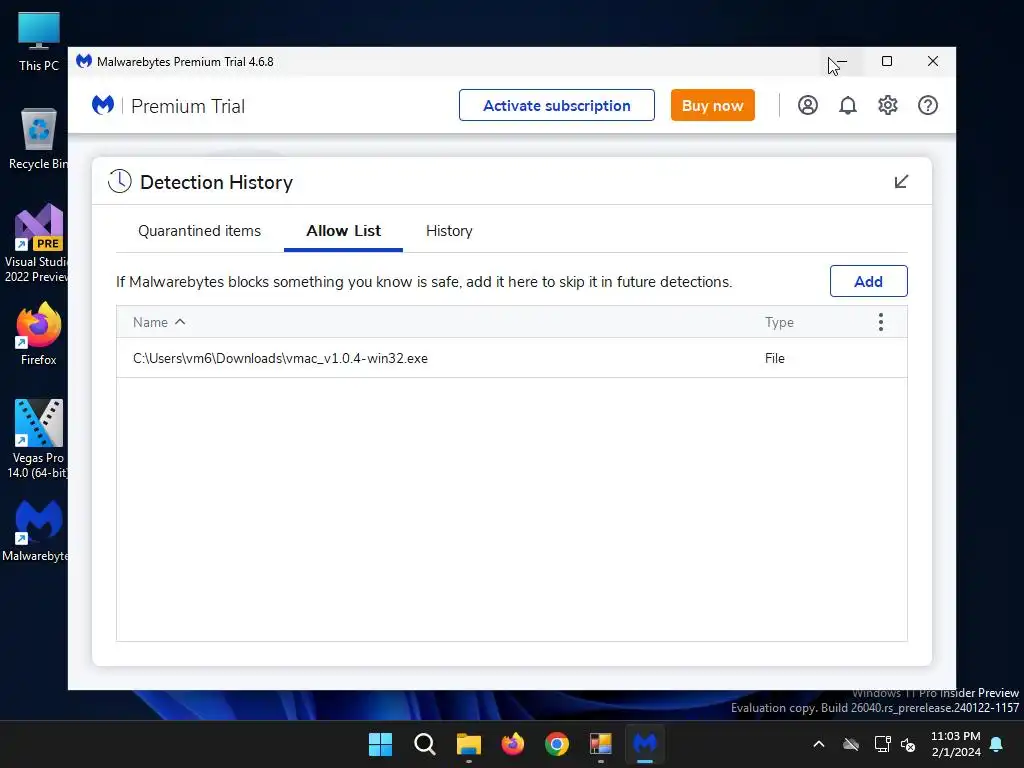
Task: Click the muted volume tray icon
Action: click(x=908, y=744)
